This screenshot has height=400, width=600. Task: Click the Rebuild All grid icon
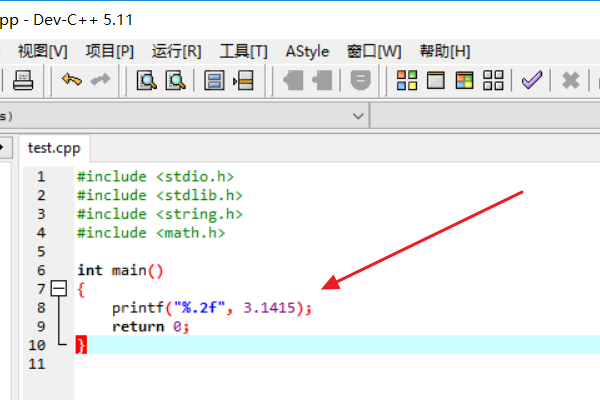point(491,81)
